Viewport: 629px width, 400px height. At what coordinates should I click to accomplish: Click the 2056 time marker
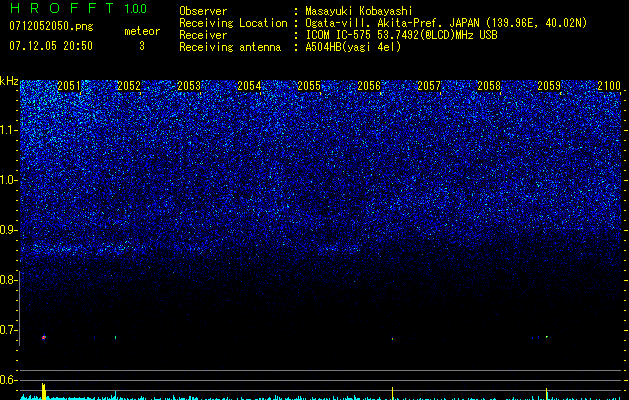pyautogui.click(x=369, y=86)
